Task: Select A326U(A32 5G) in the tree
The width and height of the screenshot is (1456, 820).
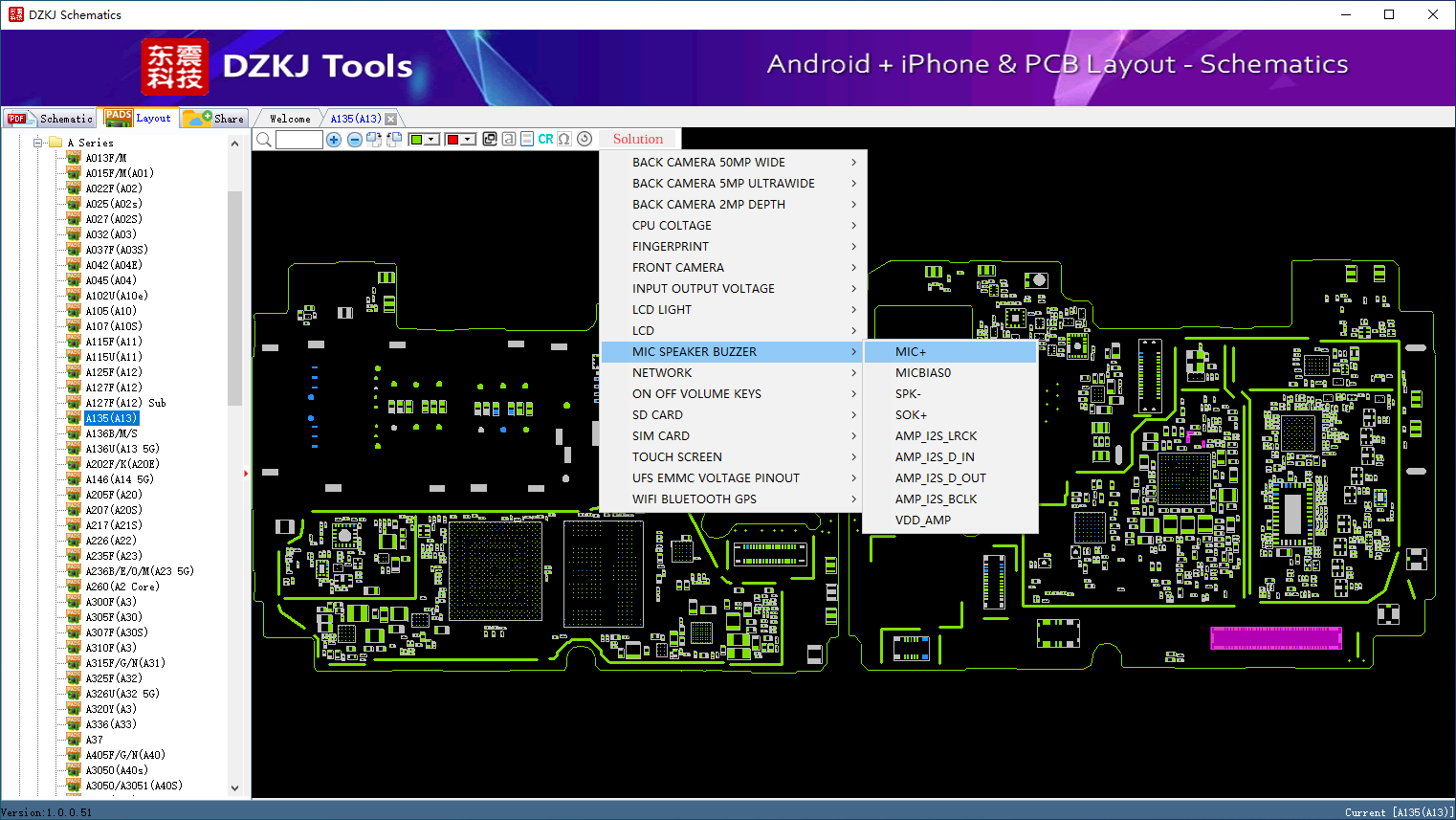Action: [x=122, y=694]
